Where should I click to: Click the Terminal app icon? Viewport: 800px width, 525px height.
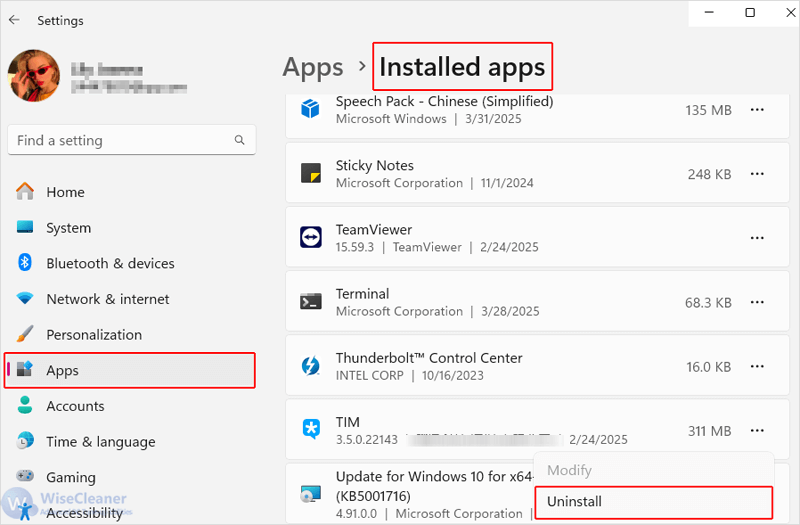[310, 302]
